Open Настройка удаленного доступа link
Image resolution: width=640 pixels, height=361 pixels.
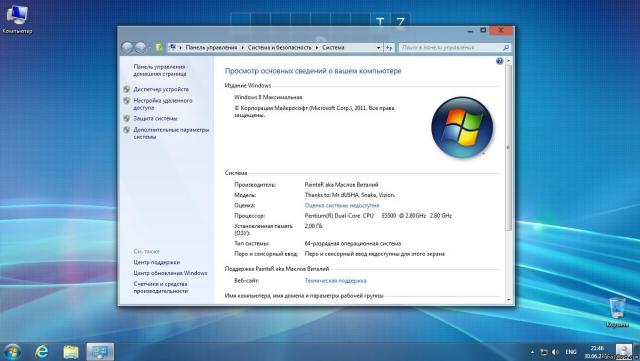[x=162, y=104]
